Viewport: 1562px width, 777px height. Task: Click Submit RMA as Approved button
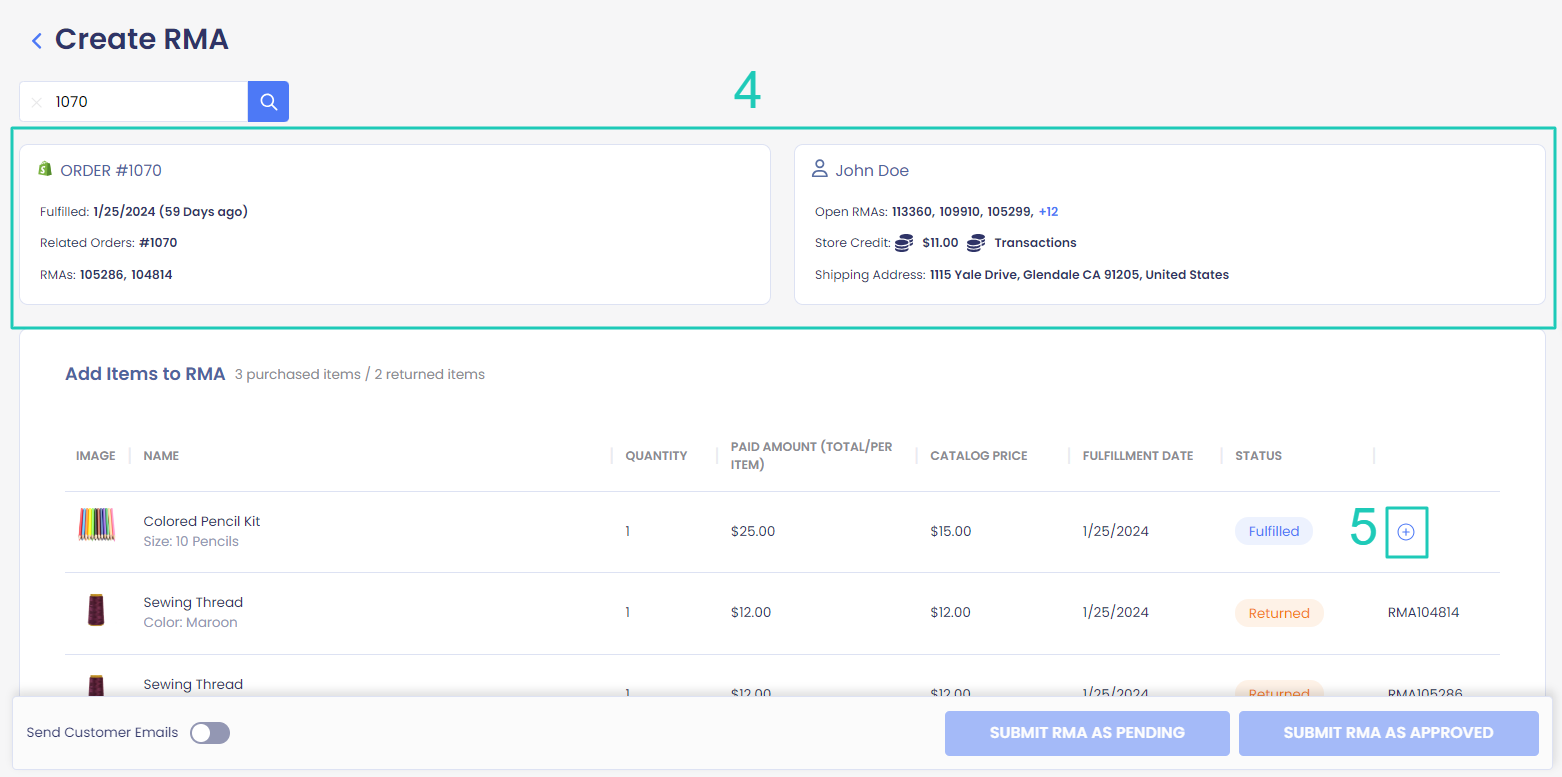[x=1388, y=733]
